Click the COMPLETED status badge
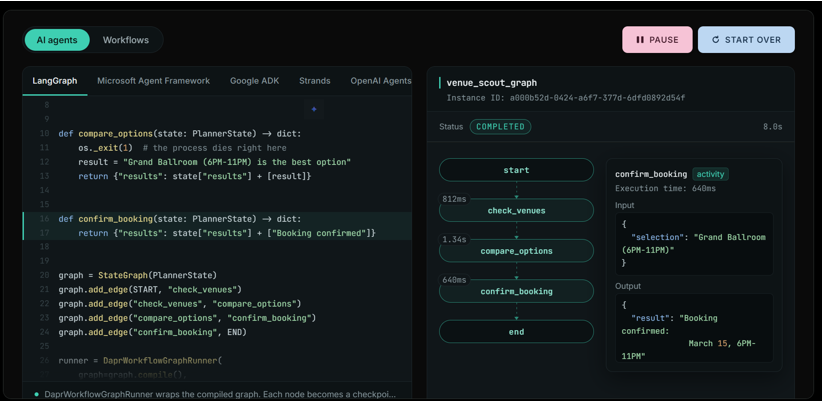This screenshot has width=822, height=401. pyautogui.click(x=500, y=126)
